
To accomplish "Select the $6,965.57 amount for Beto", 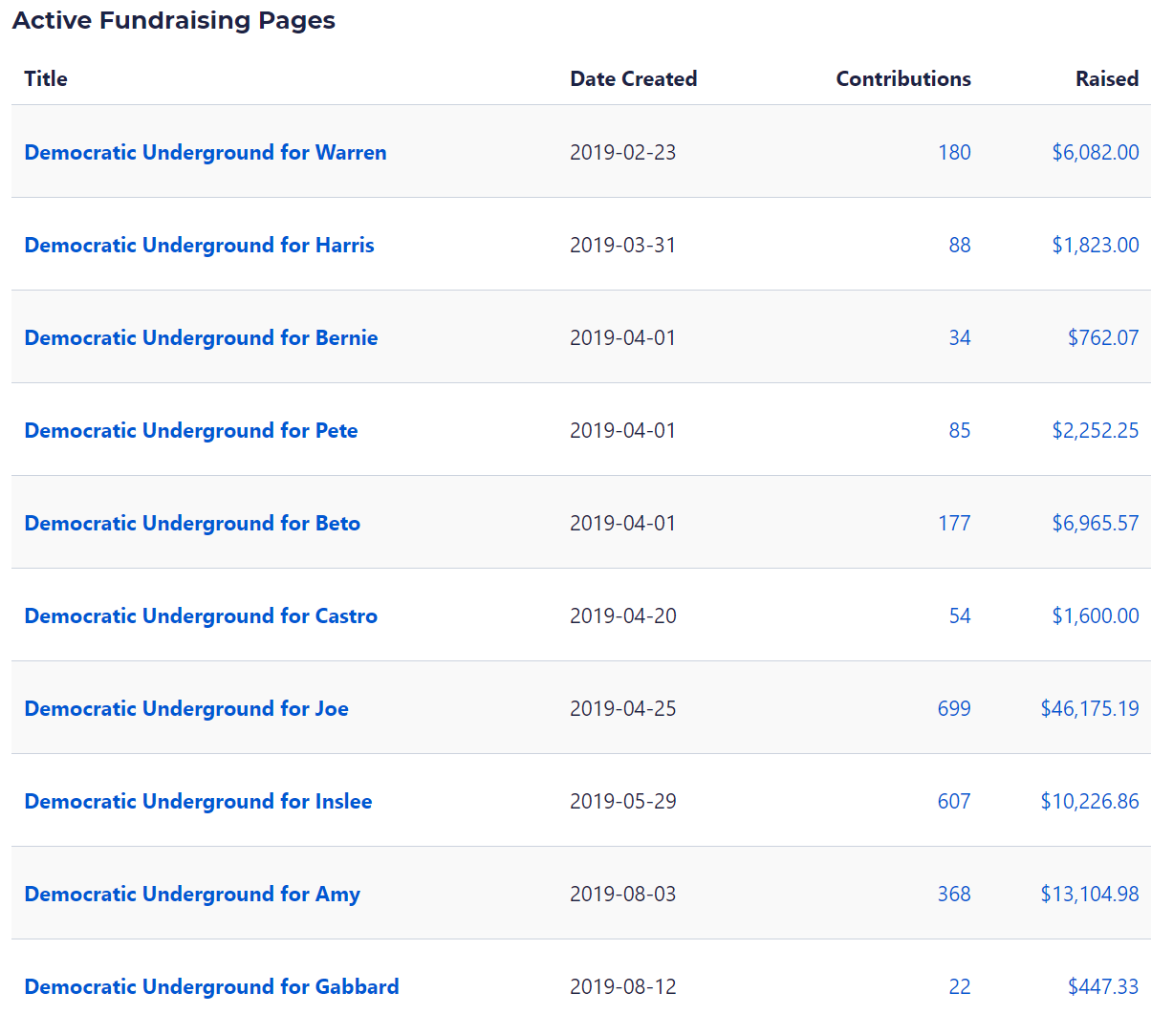I will (x=1095, y=524).
